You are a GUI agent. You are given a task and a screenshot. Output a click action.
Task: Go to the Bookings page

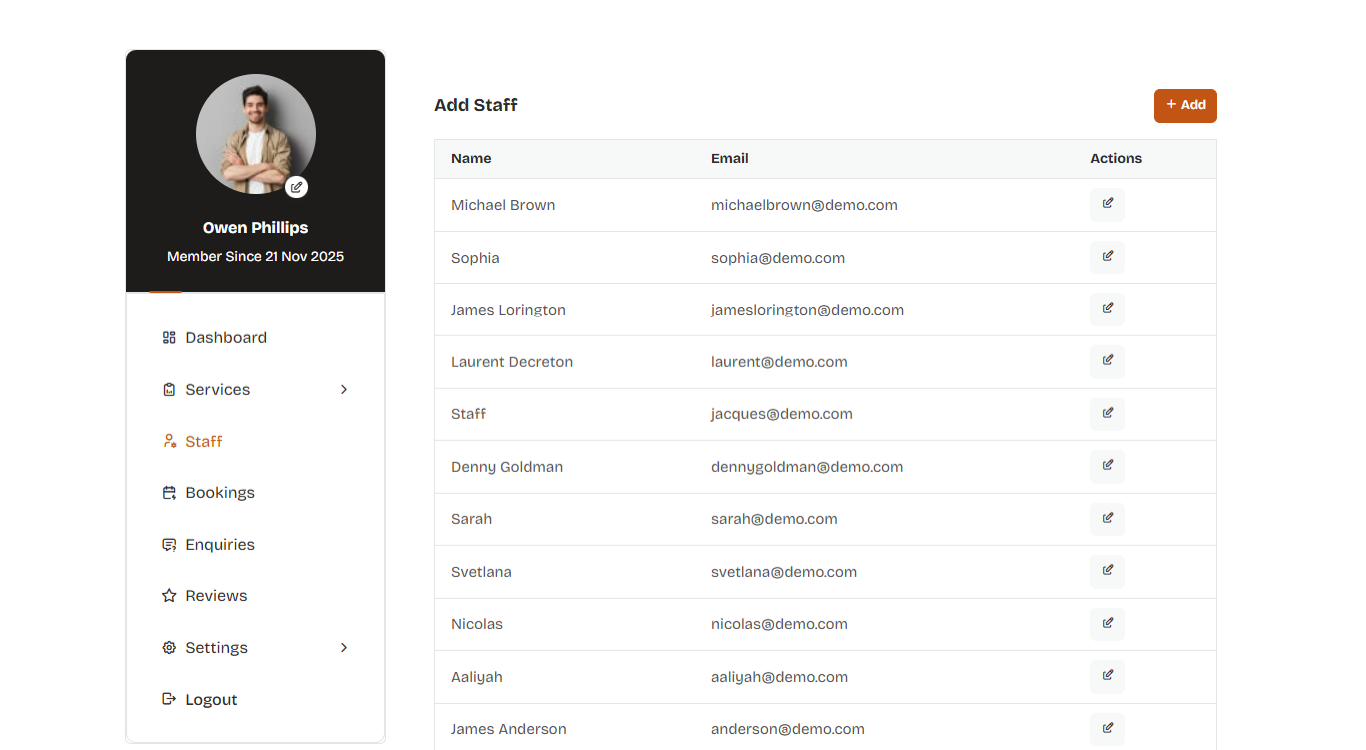coord(220,493)
